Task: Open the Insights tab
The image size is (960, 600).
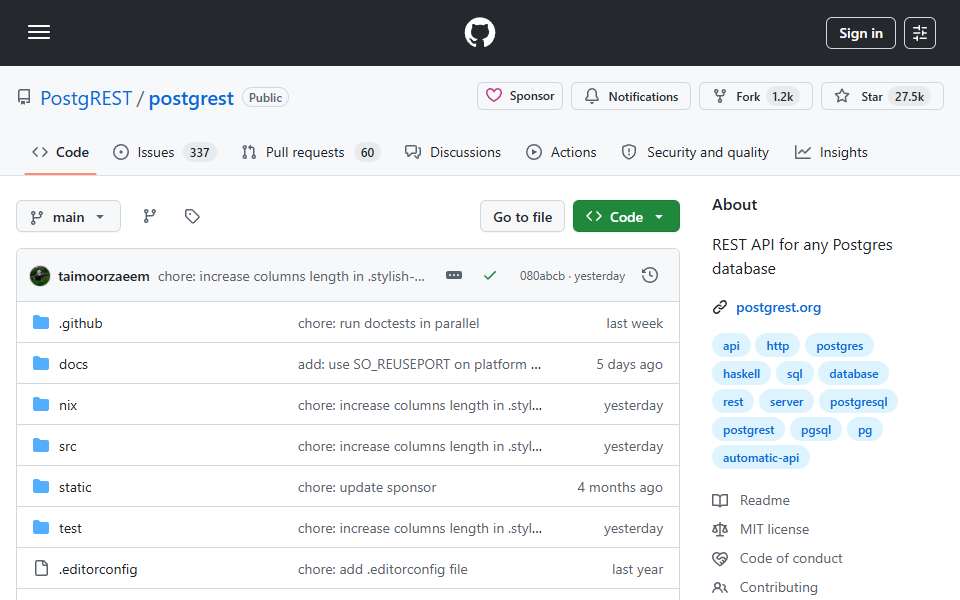Action: (831, 152)
